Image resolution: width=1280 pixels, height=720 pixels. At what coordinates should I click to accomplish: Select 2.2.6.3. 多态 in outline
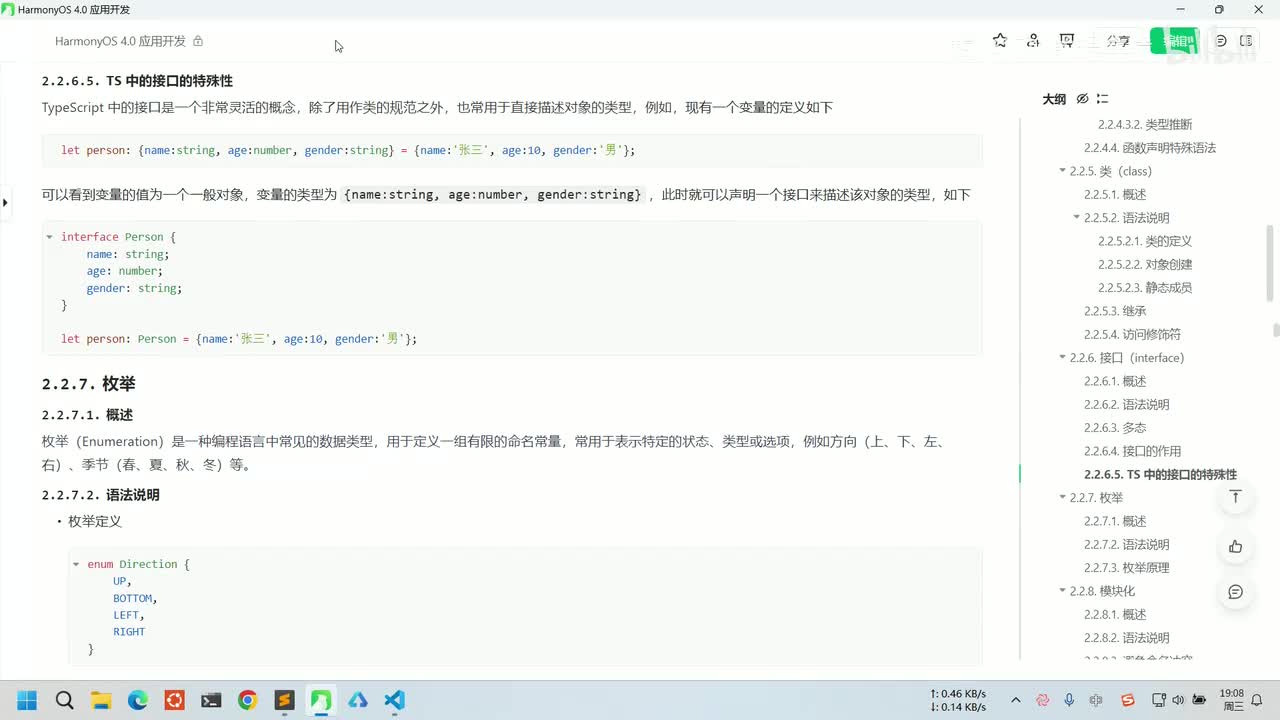[1115, 428]
